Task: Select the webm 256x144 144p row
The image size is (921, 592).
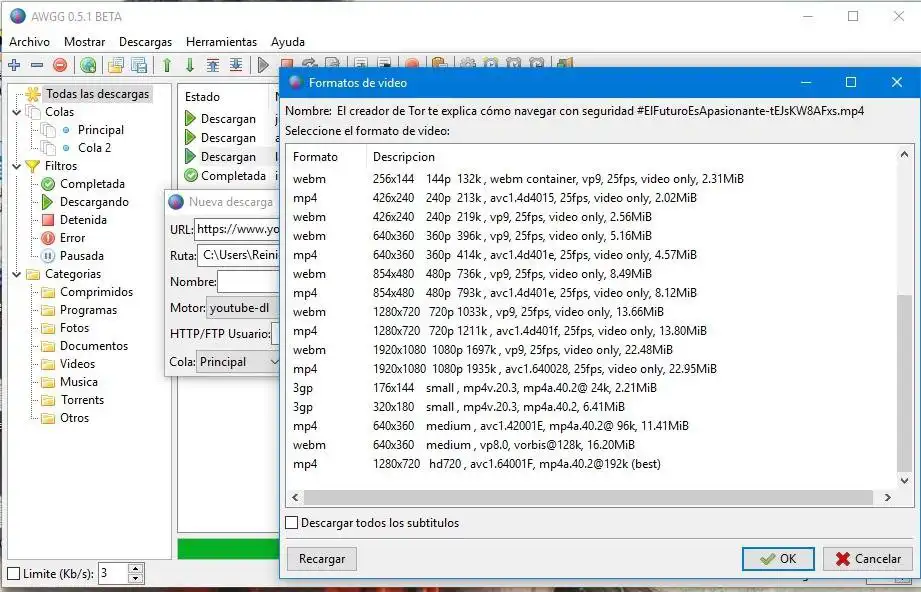Action: pos(591,179)
